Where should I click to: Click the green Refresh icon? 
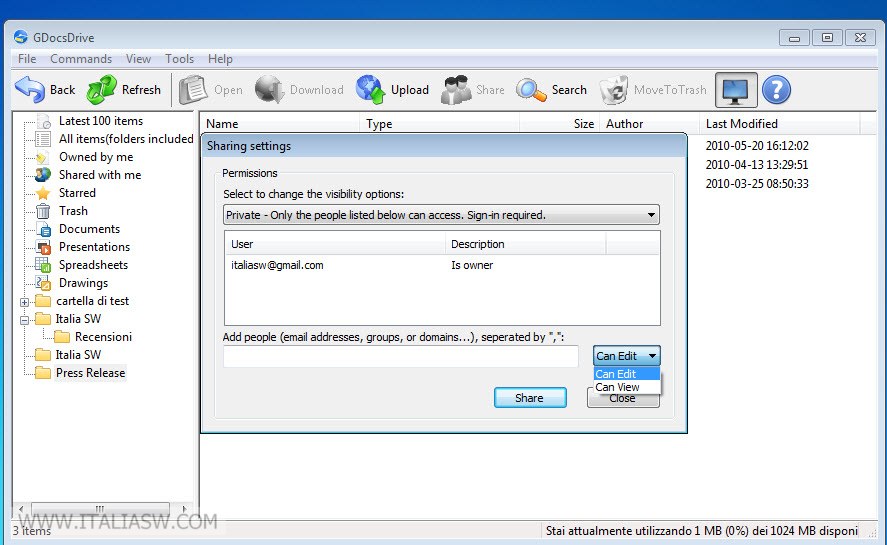point(102,89)
